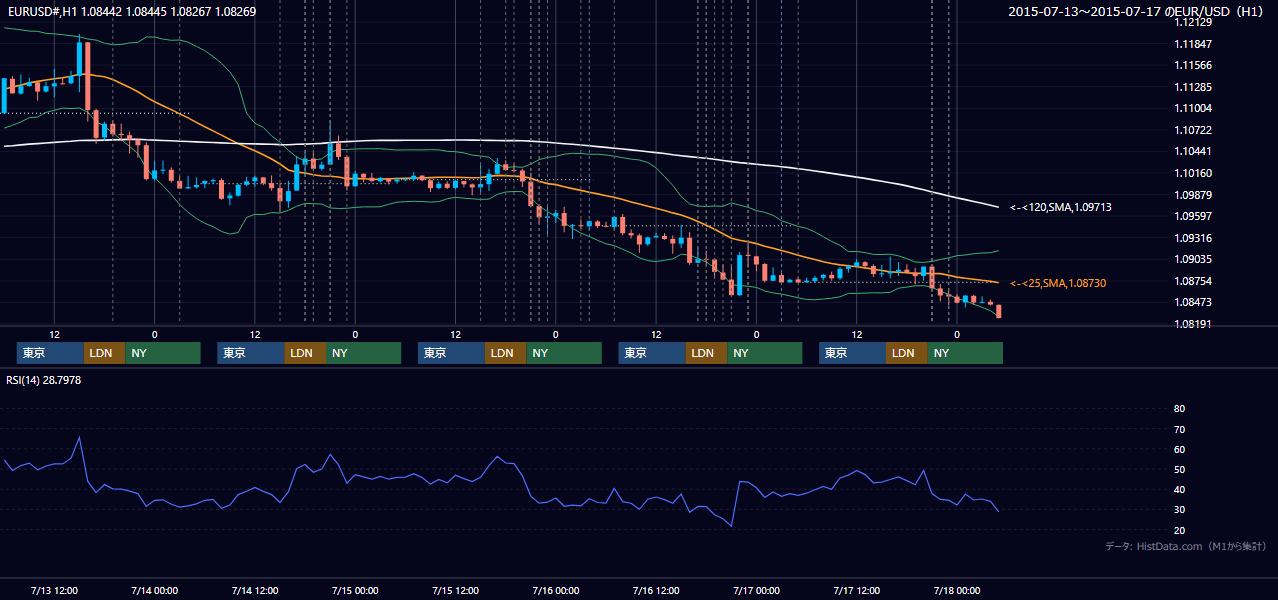Screen dimensions: 1278x600
Task: Click the HistData.com data source credit
Action: pyautogui.click(x=1186, y=546)
